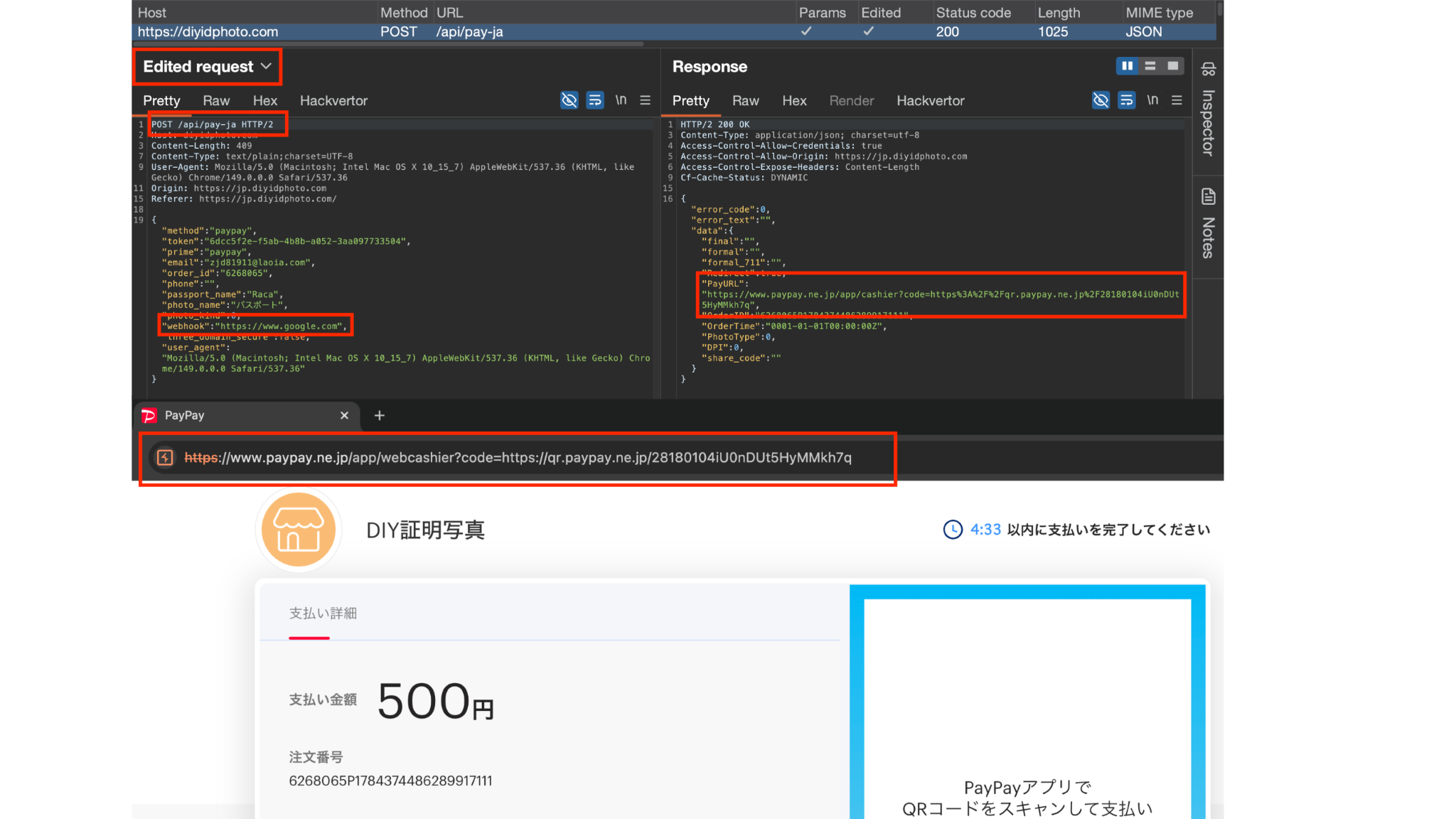The width and height of the screenshot is (1456, 819).
Task: Switch request view to Raw tab
Action: [x=216, y=100]
